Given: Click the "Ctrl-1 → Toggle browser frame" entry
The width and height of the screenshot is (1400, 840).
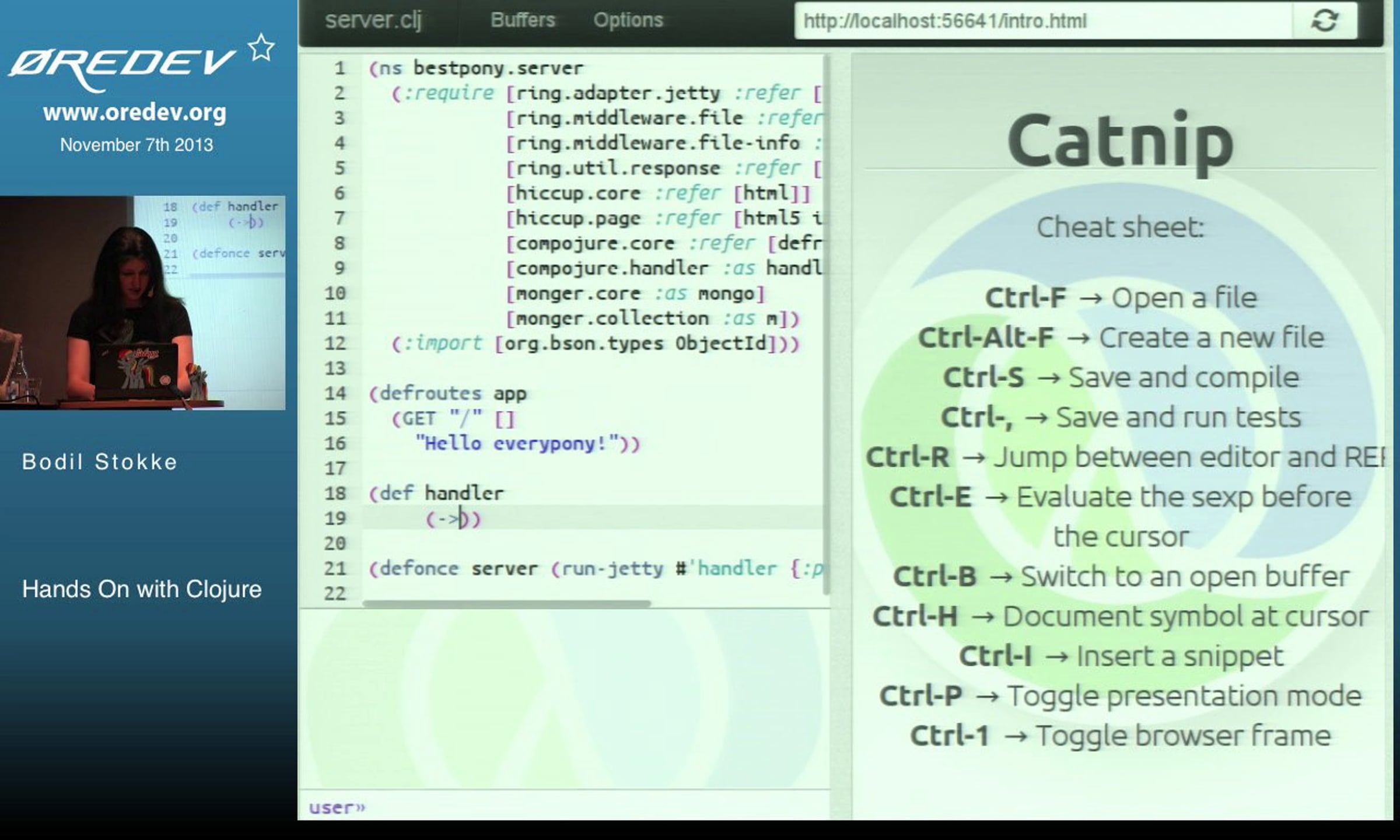Looking at the screenshot, I should [1121, 736].
